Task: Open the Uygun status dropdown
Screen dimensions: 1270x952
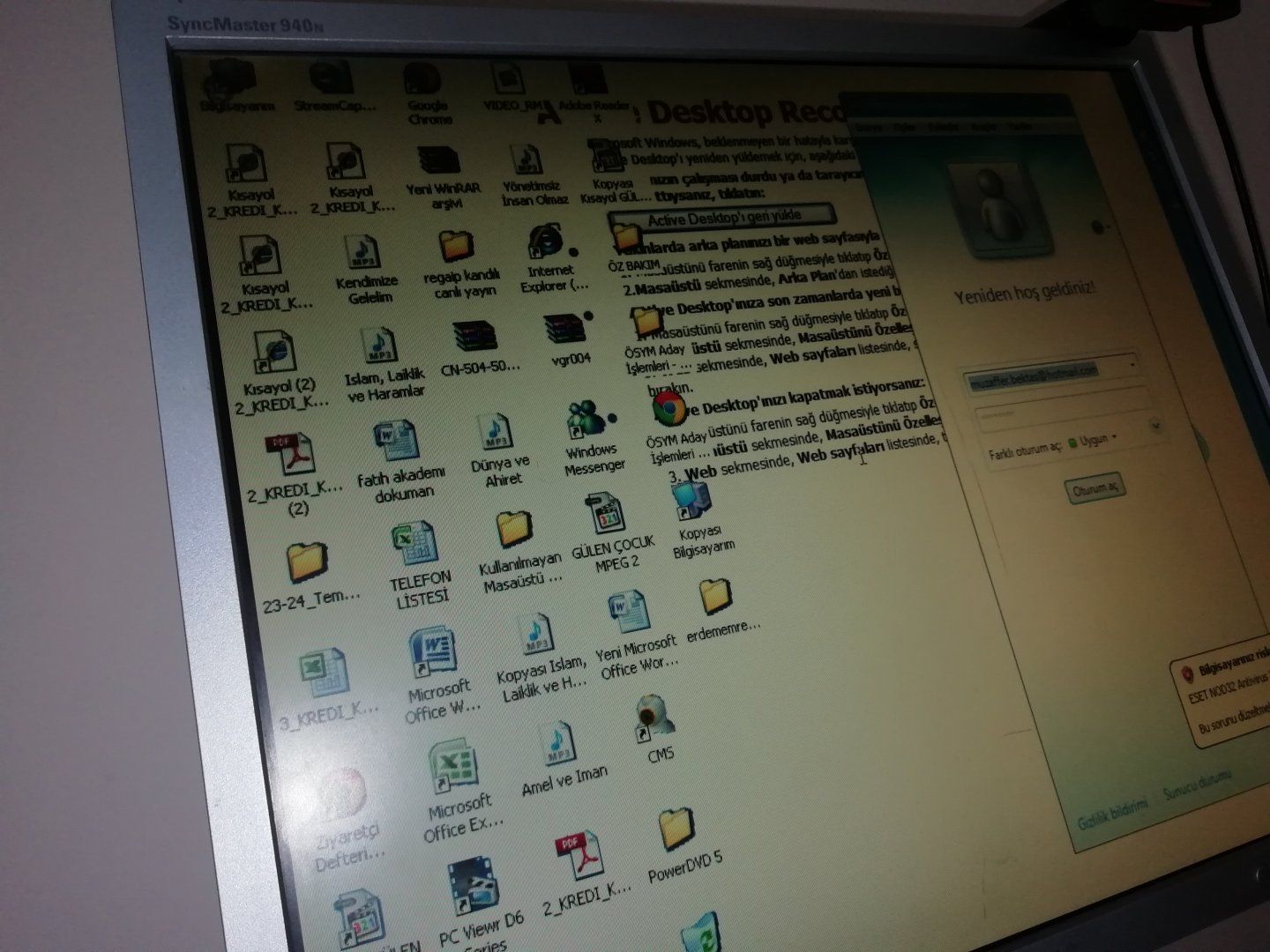Action: [1094, 439]
